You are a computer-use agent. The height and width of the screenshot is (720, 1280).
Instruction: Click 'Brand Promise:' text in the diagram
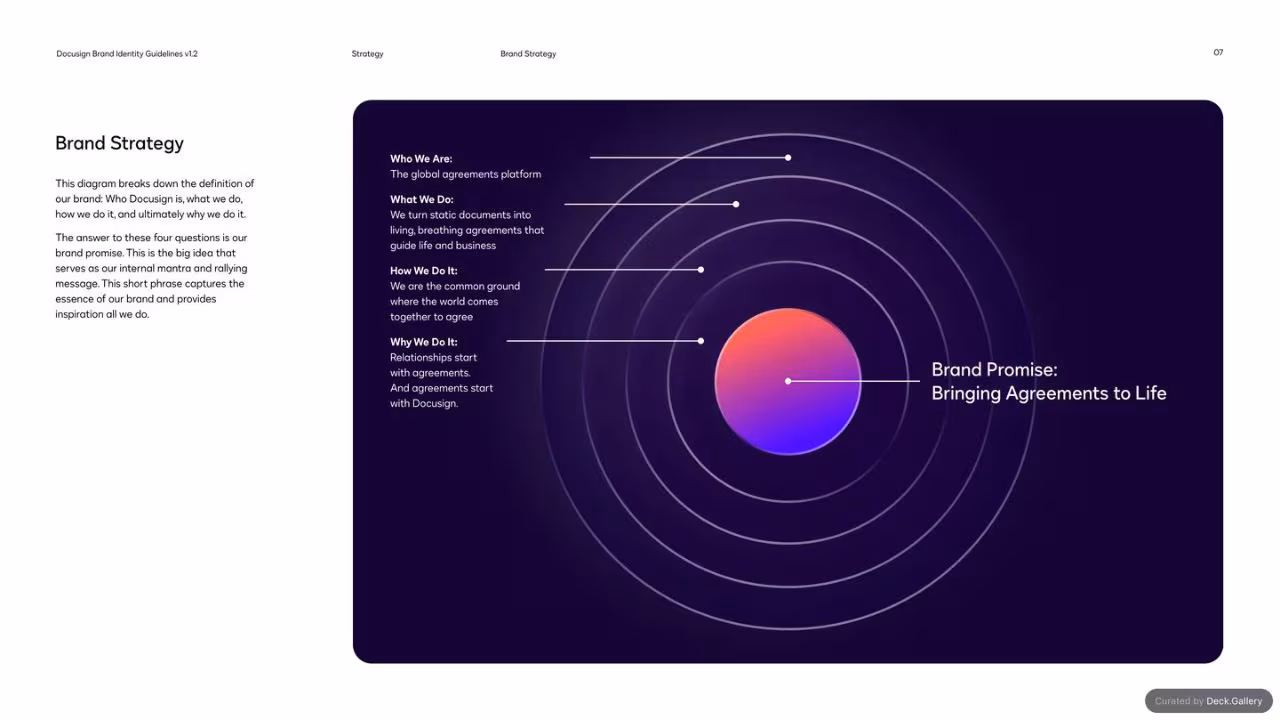pos(994,370)
